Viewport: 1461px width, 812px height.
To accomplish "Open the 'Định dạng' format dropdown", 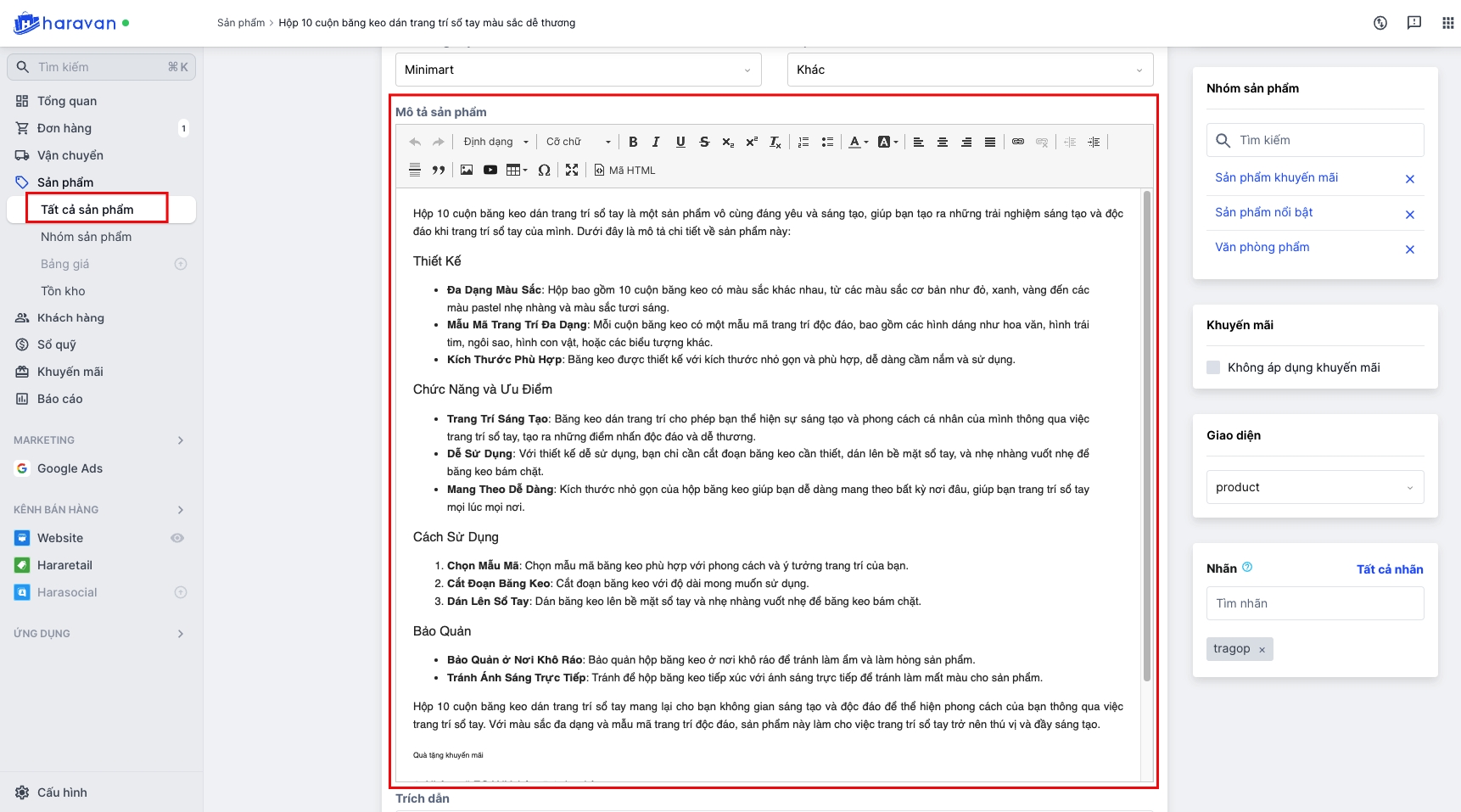I will coord(495,143).
